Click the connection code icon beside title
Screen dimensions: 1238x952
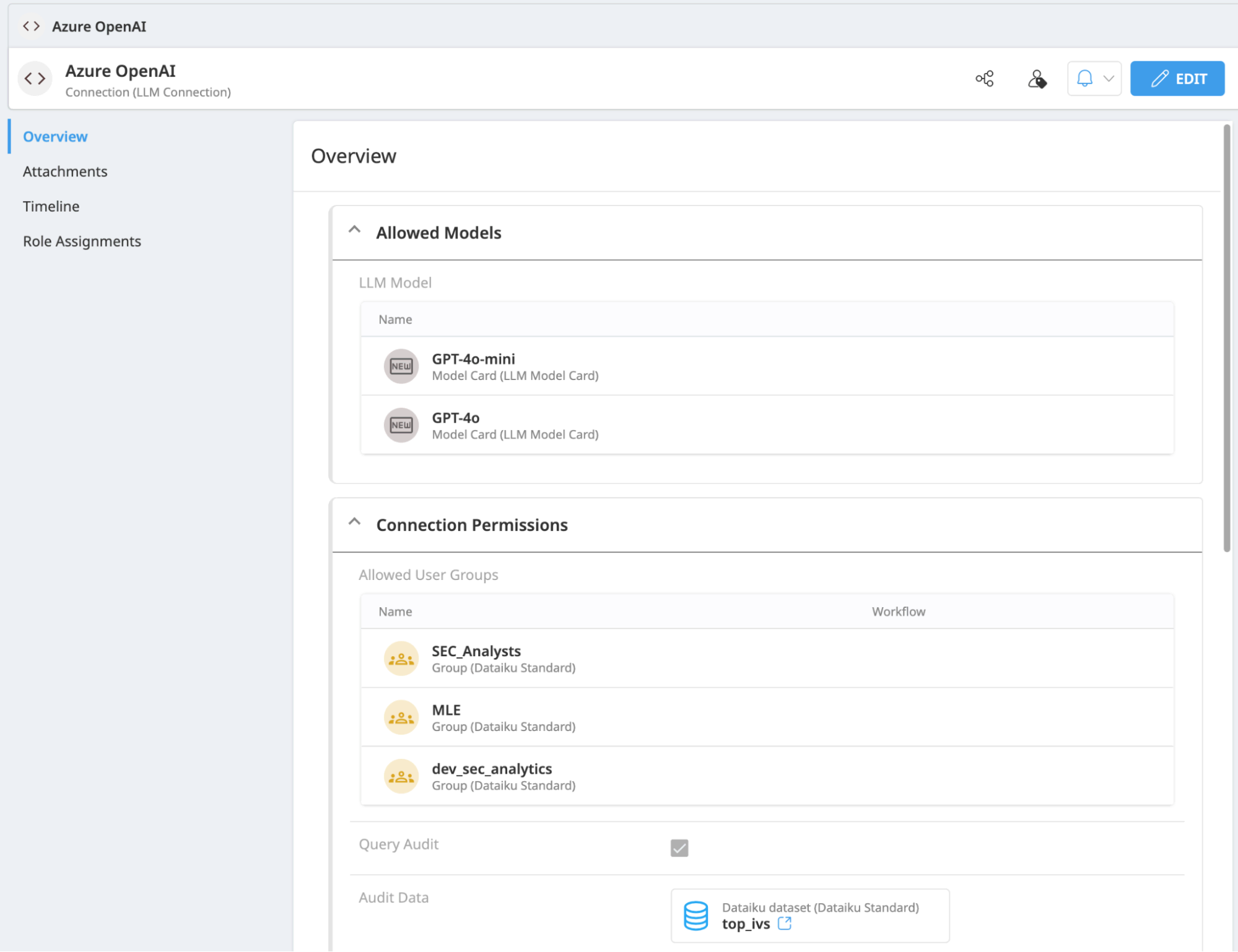(x=35, y=79)
